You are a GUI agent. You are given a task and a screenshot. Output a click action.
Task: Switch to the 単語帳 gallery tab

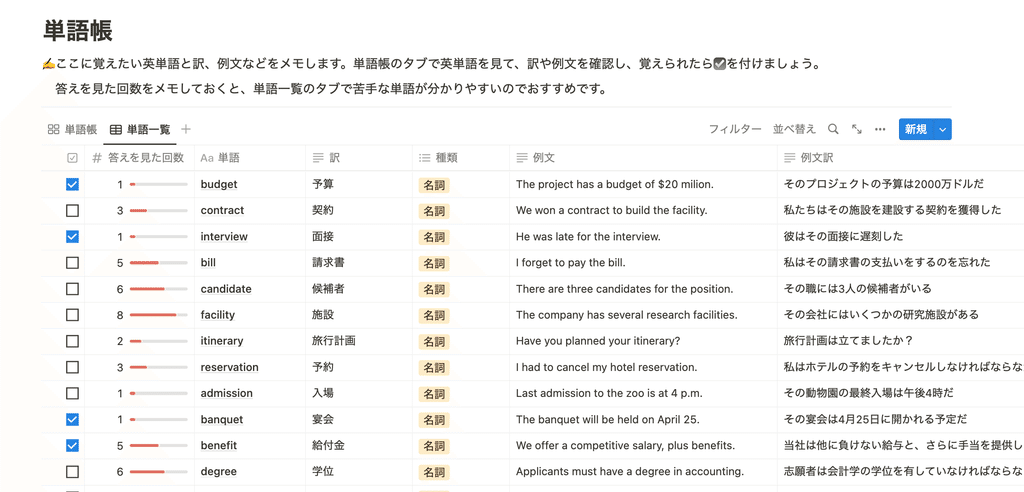click(x=72, y=129)
